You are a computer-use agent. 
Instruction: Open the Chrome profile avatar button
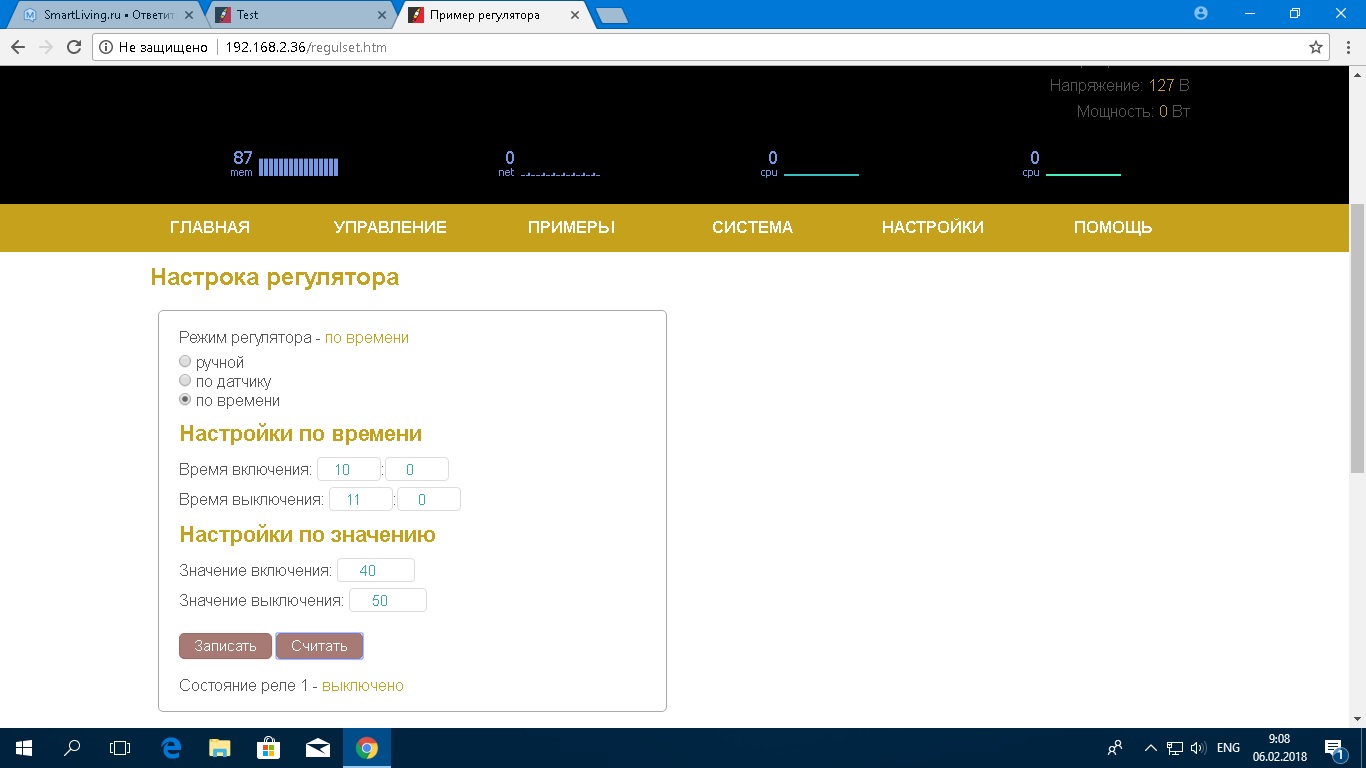1201,13
